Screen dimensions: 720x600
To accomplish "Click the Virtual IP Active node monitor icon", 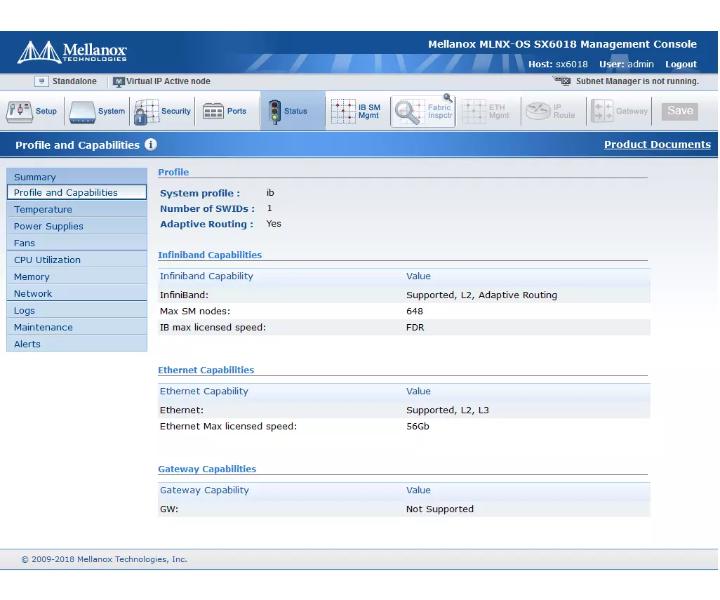I will [118, 82].
